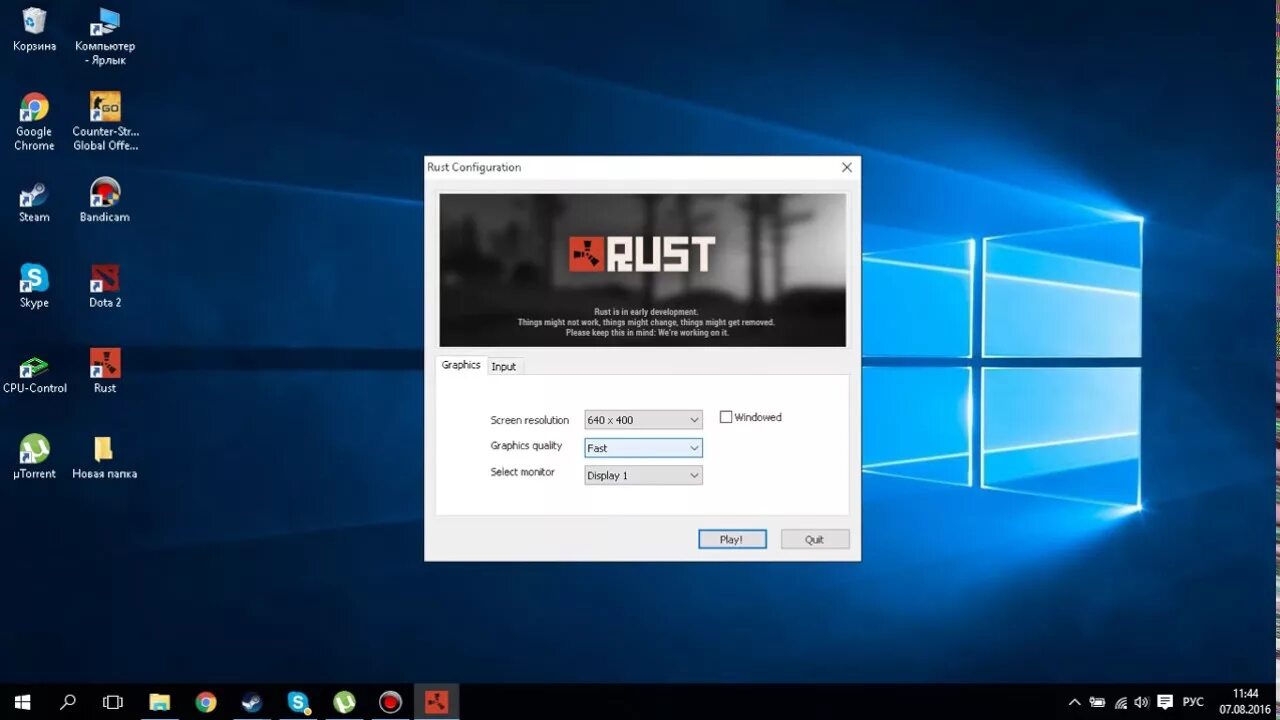Select the Компьютер - Ярлык desktop shortcut
This screenshot has height=720, width=1280.
click(104, 36)
